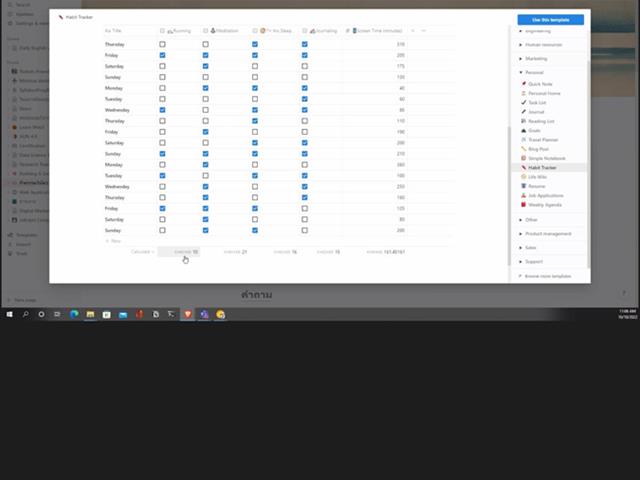Viewport: 640px width, 480px height.
Task: Open File Explorer from taskbar
Action: 90,314
